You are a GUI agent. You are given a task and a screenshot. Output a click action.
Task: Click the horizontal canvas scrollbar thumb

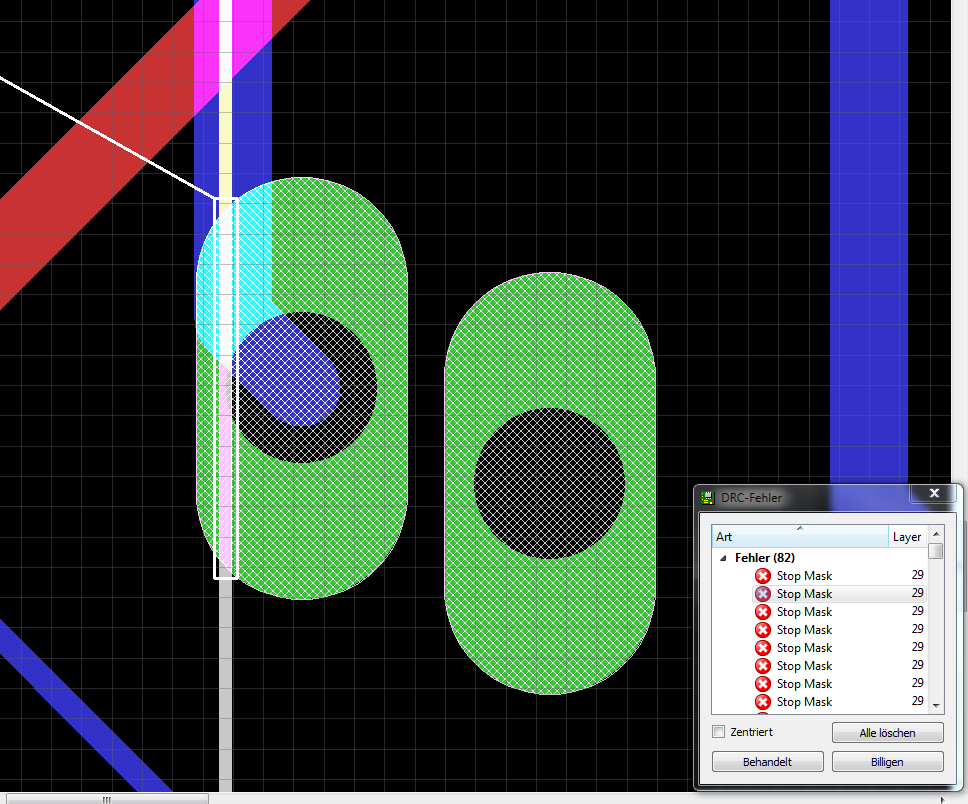107,799
